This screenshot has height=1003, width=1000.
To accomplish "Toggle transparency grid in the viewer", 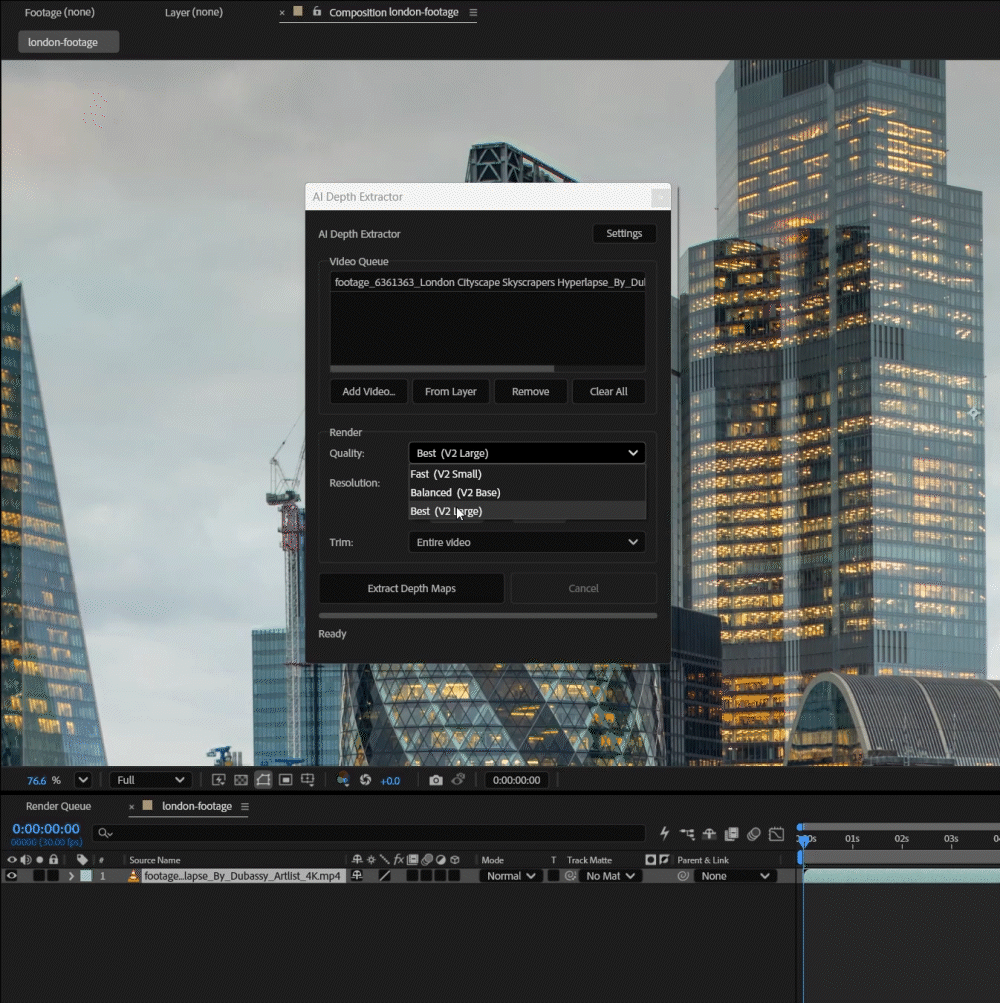I will click(241, 780).
